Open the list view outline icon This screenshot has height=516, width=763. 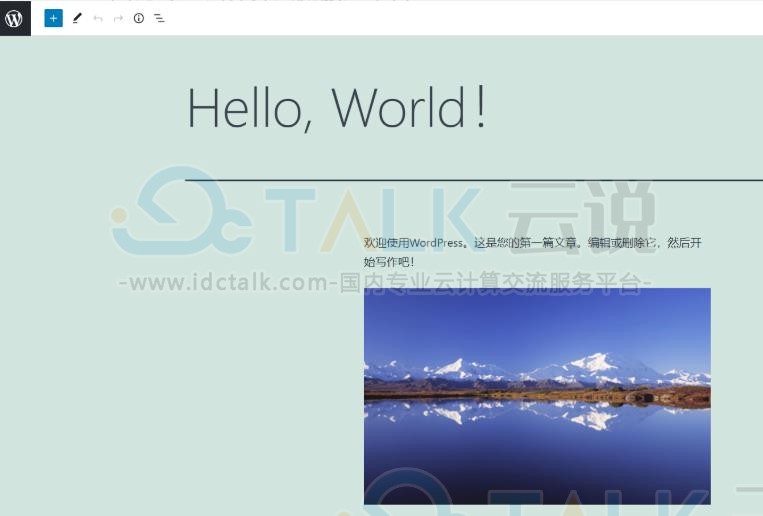click(159, 18)
